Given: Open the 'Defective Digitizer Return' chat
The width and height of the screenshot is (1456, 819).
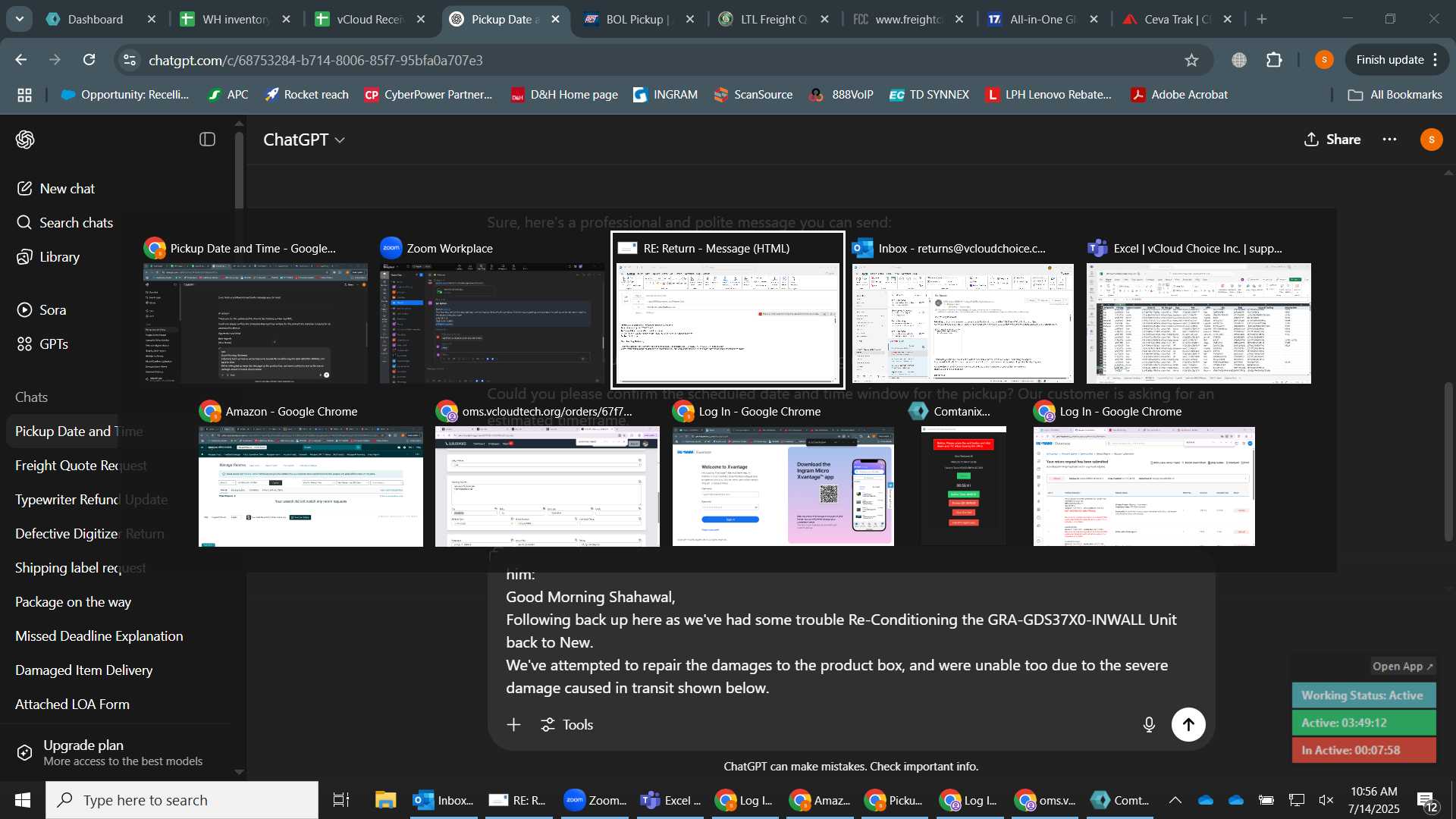Looking at the screenshot, I should 89,534.
